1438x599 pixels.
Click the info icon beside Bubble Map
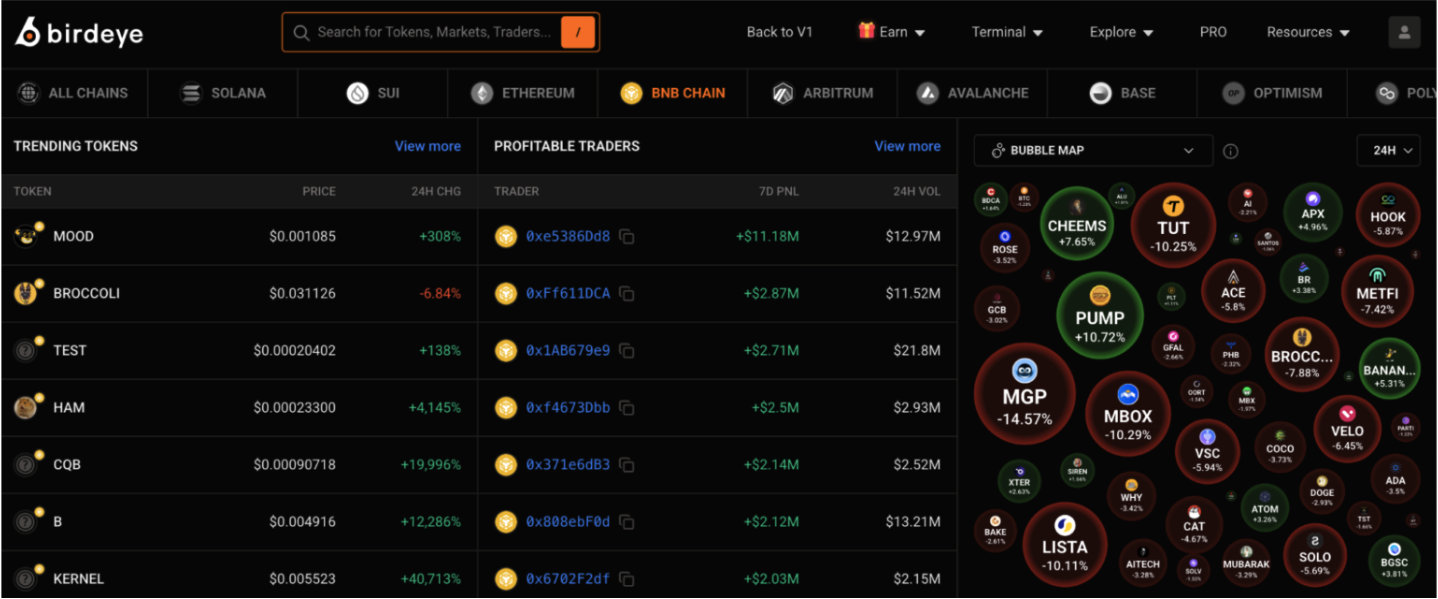coord(1231,151)
